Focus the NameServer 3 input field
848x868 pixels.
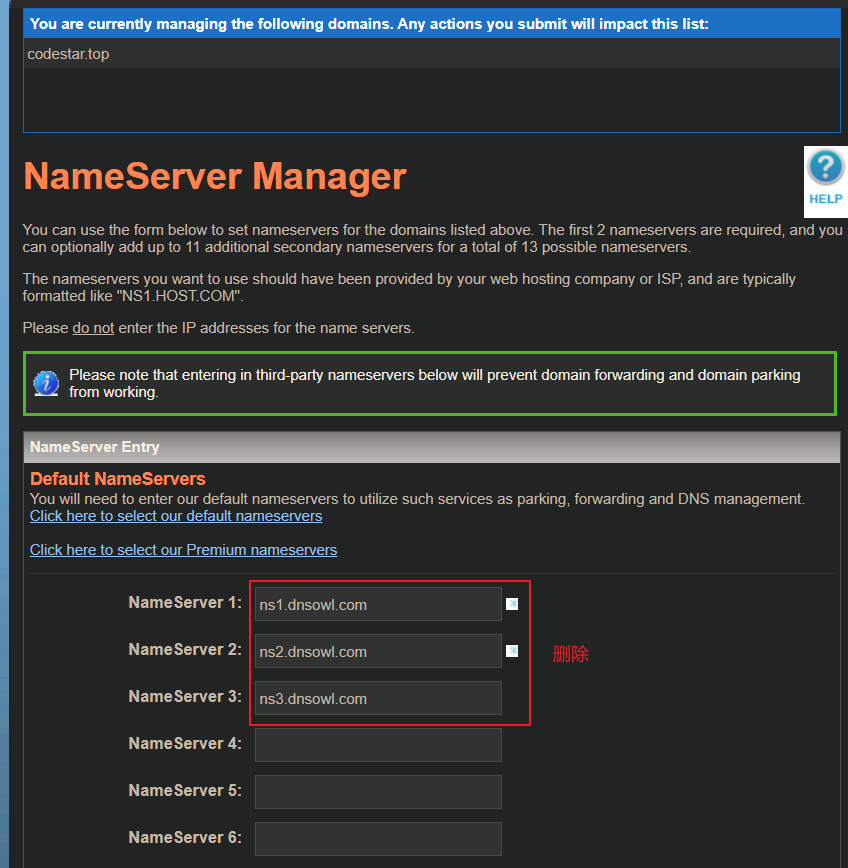378,698
